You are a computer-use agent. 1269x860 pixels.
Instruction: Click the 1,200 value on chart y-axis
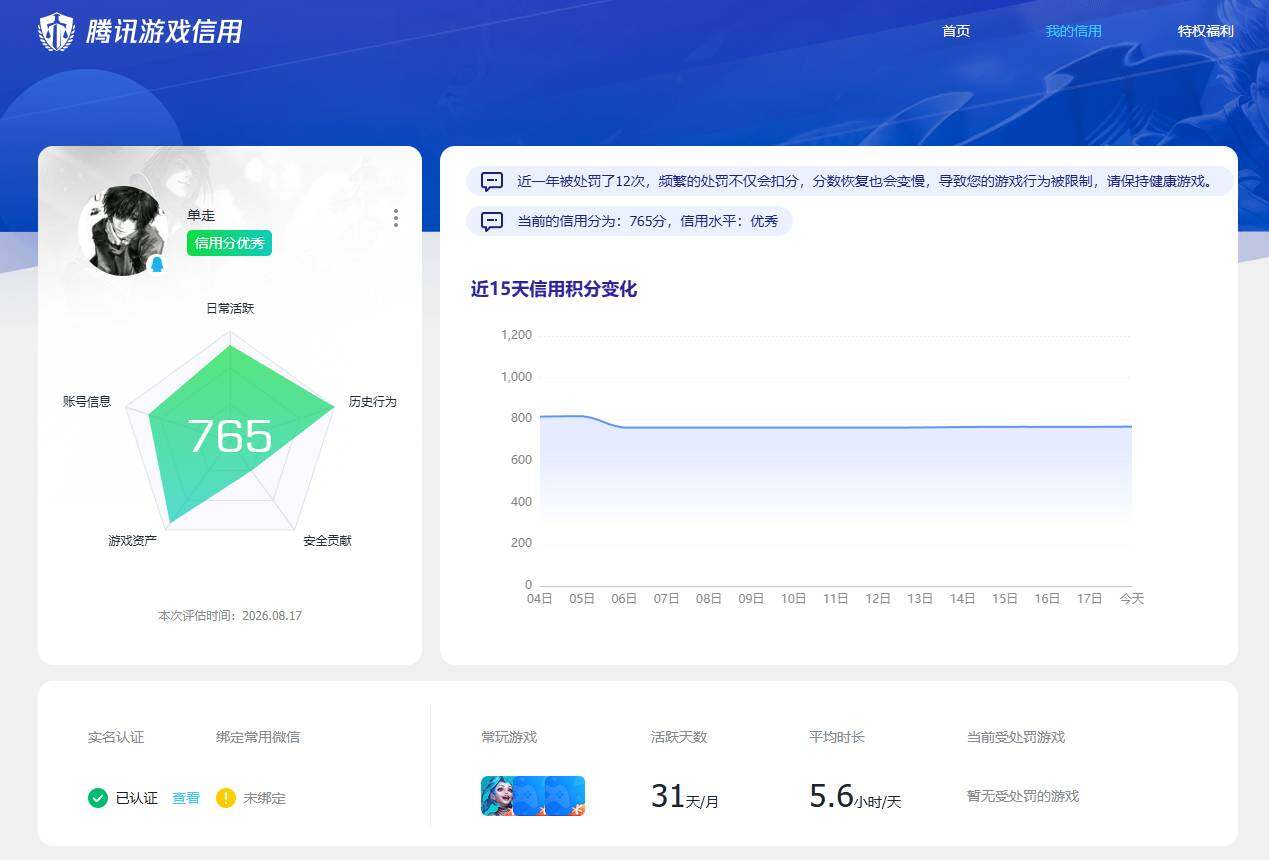[517, 335]
